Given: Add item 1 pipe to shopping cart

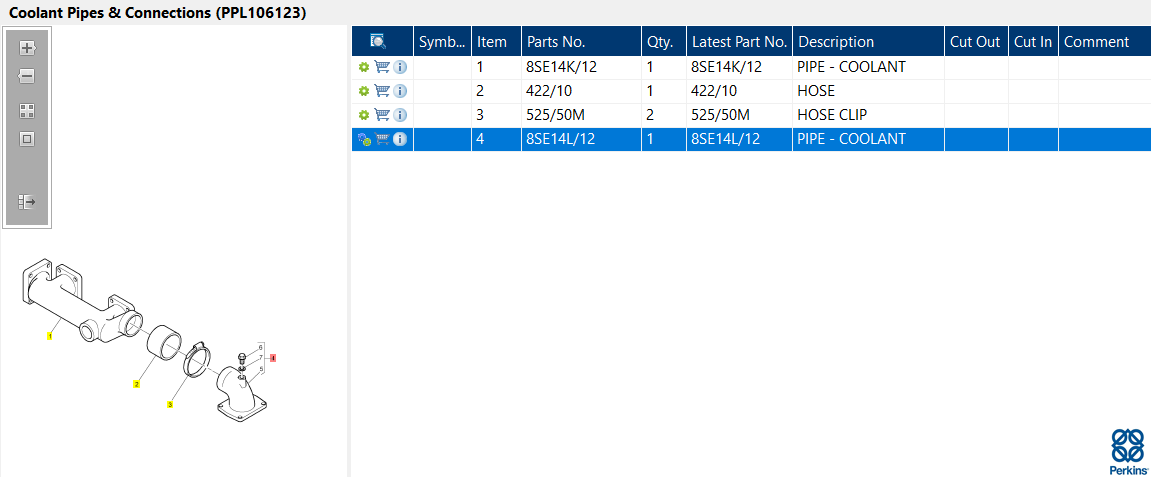Looking at the screenshot, I should tap(382, 67).
